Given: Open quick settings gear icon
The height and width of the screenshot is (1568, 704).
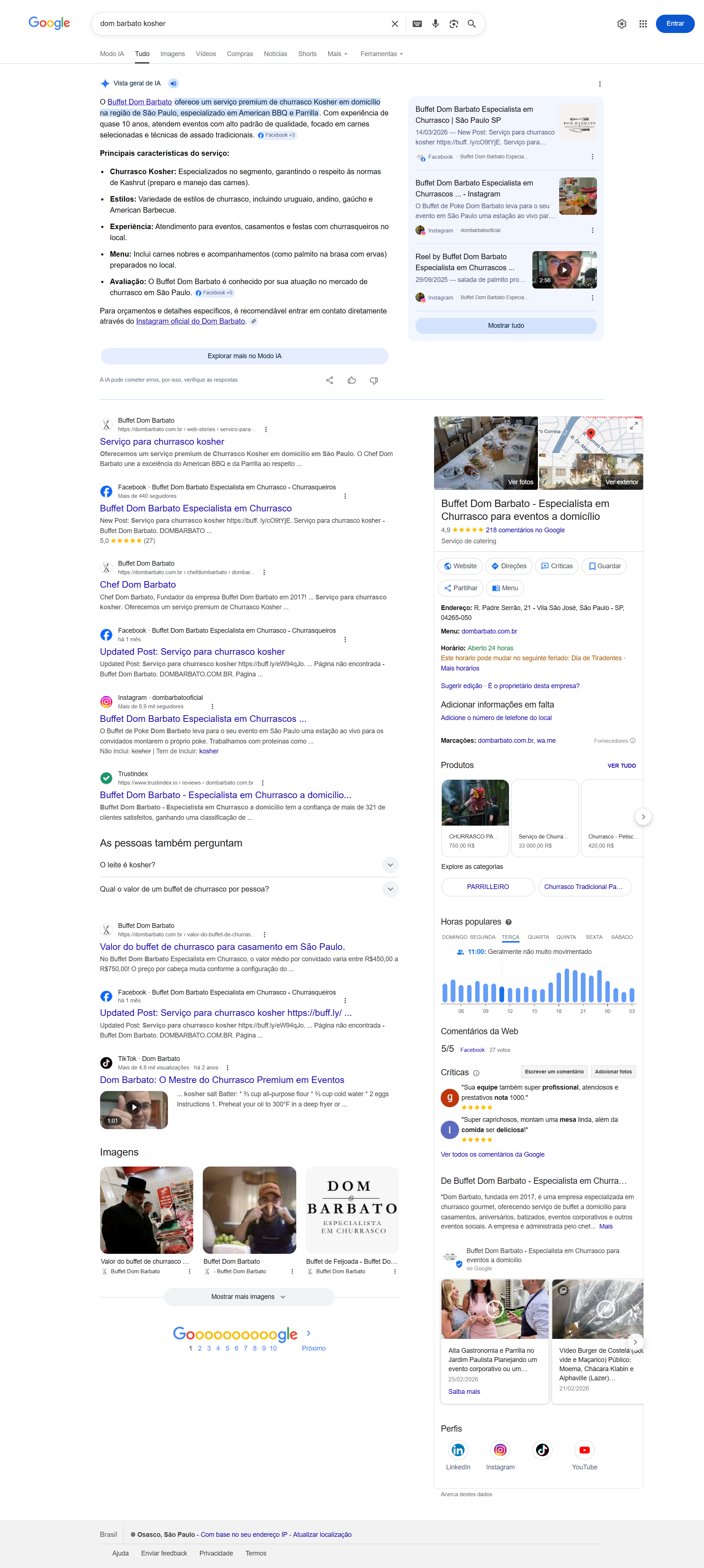Looking at the screenshot, I should coord(622,24).
